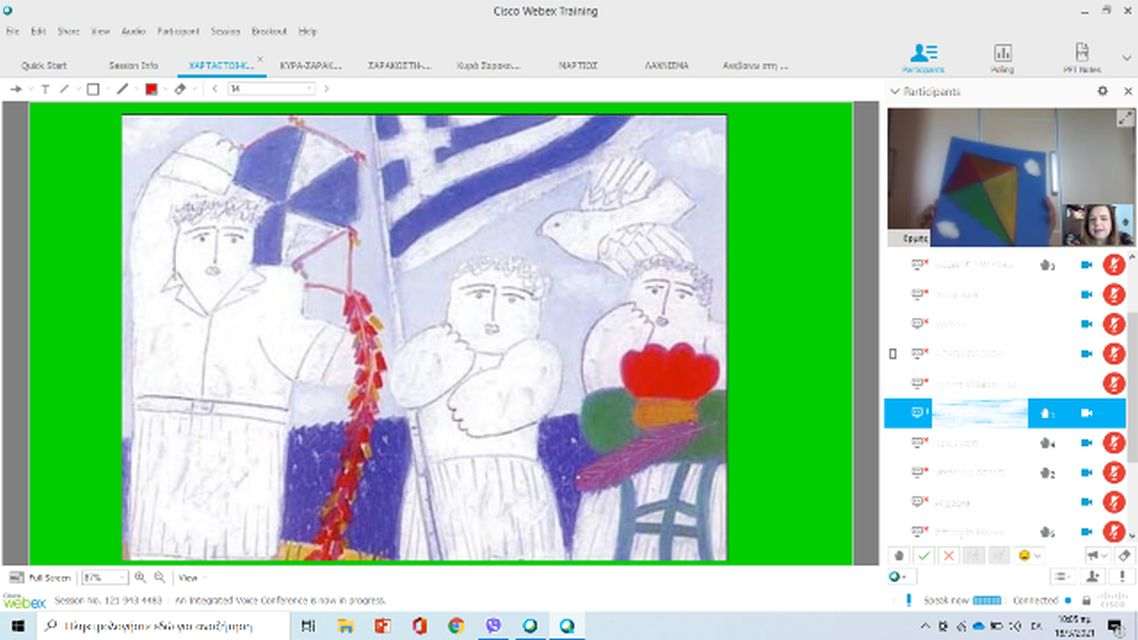Open Google Chrome from the taskbar
Screen dimensions: 1138x640
click(x=456, y=625)
